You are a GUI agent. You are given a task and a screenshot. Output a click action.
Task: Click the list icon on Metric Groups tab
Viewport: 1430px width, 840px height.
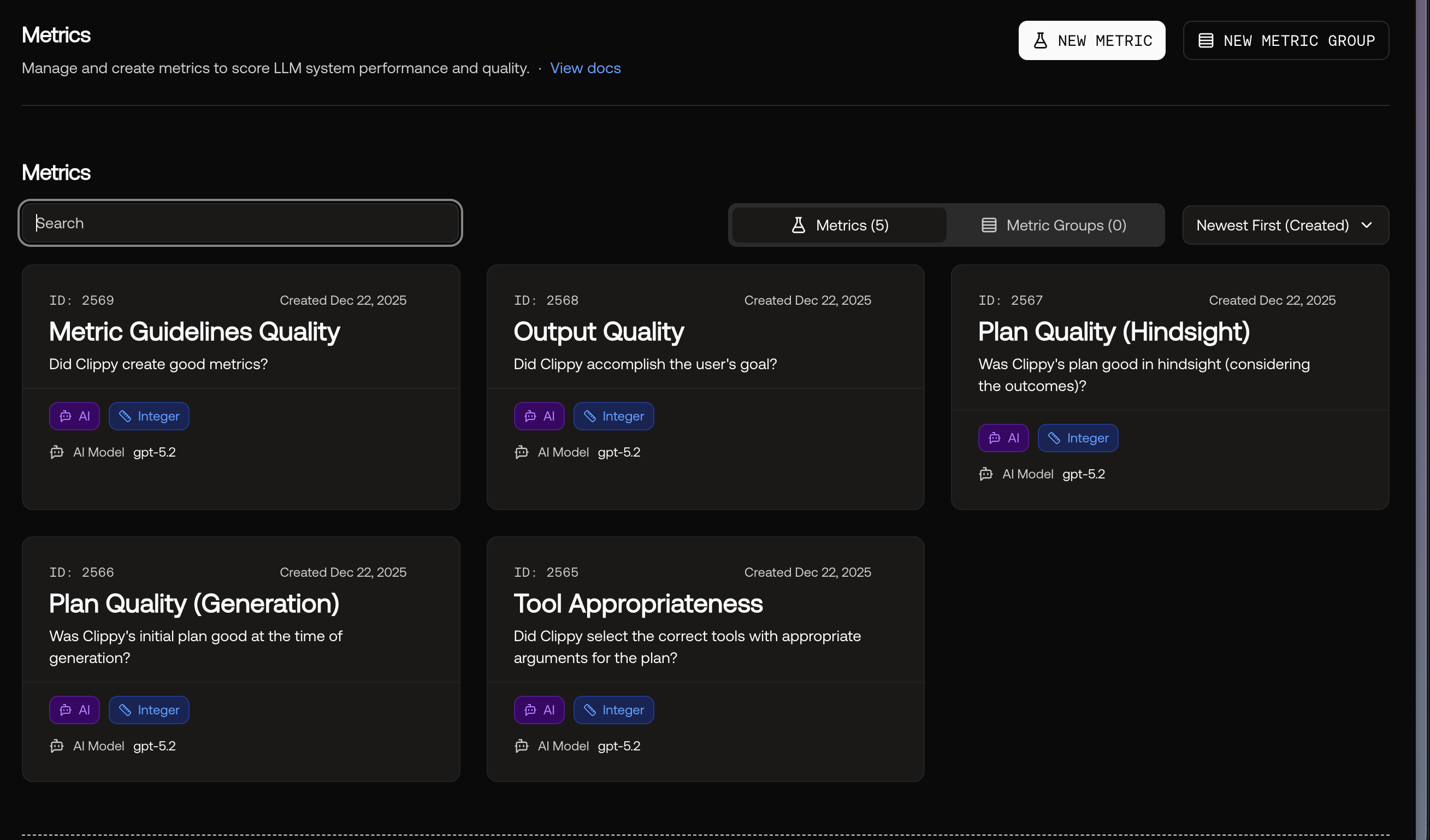[x=989, y=226]
